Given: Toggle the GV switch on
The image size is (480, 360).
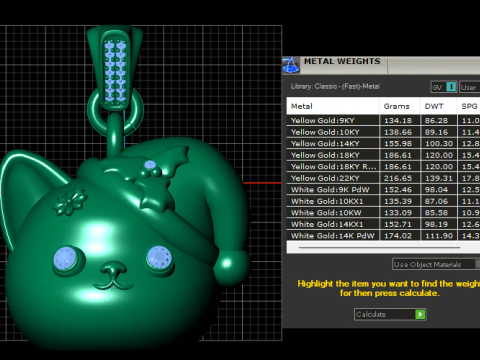Looking at the screenshot, I should click(x=443, y=87).
